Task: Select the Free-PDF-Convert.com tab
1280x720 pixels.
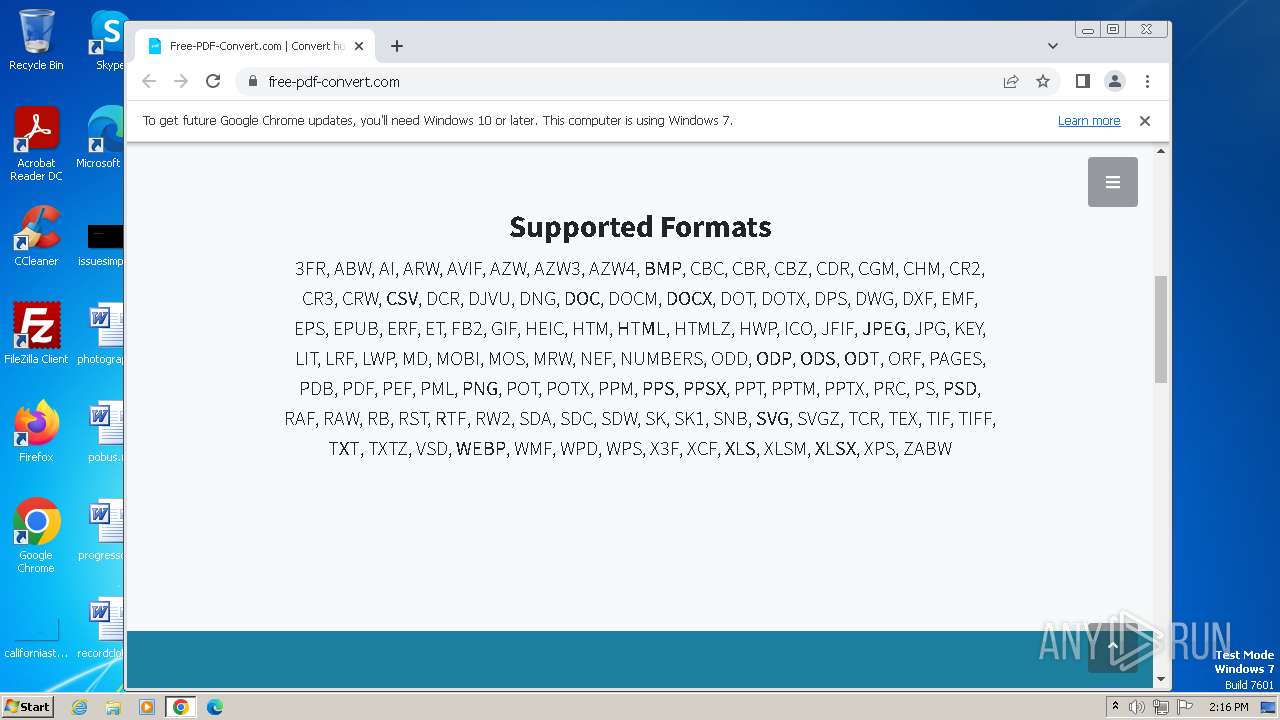Action: [255, 46]
